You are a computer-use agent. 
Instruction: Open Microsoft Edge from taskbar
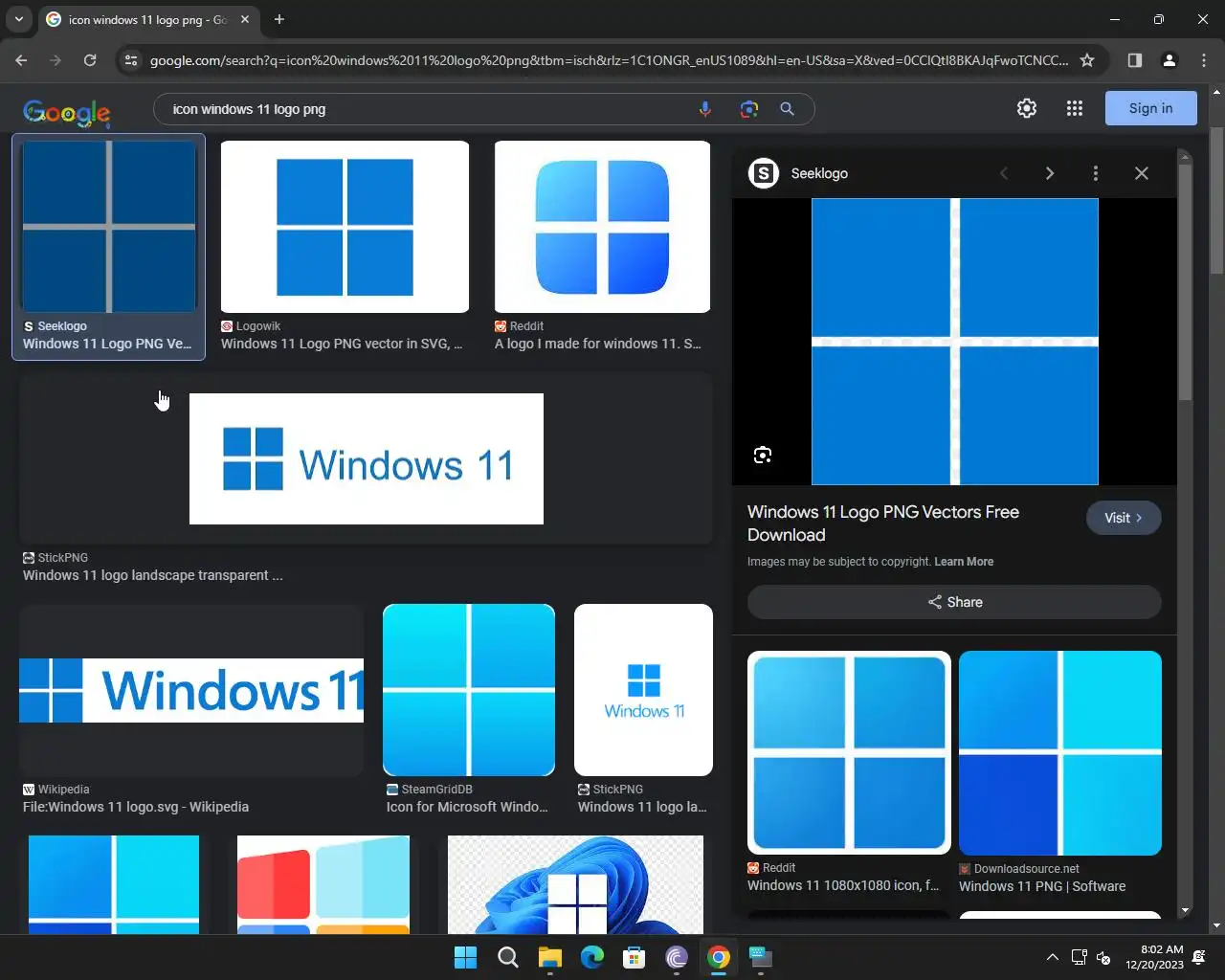(x=592, y=957)
